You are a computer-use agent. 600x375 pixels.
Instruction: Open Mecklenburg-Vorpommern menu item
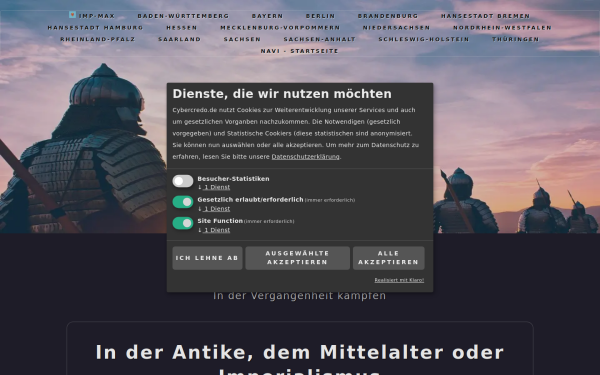point(280,28)
